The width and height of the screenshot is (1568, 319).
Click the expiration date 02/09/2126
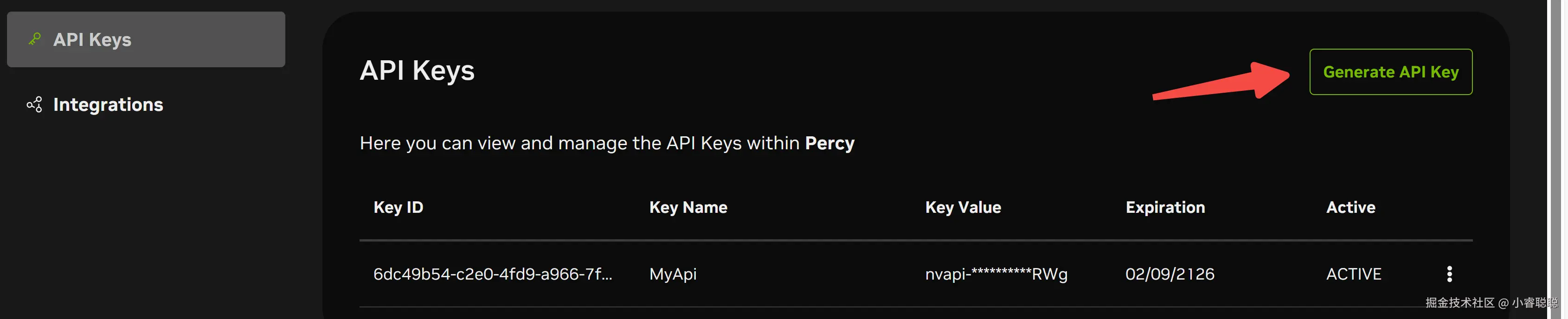[x=1170, y=274]
